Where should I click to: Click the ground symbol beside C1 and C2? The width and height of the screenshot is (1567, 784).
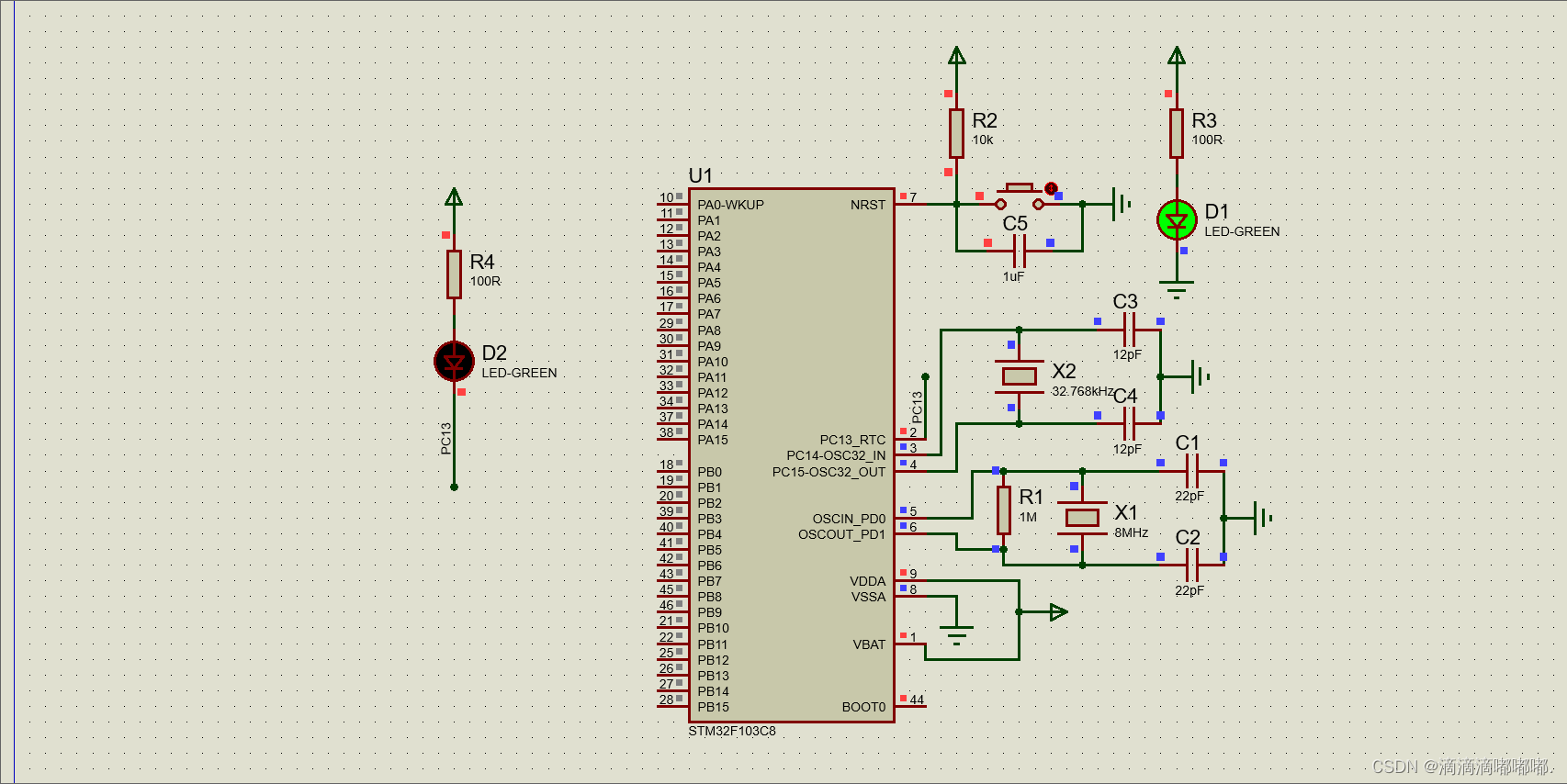[x=1263, y=518]
